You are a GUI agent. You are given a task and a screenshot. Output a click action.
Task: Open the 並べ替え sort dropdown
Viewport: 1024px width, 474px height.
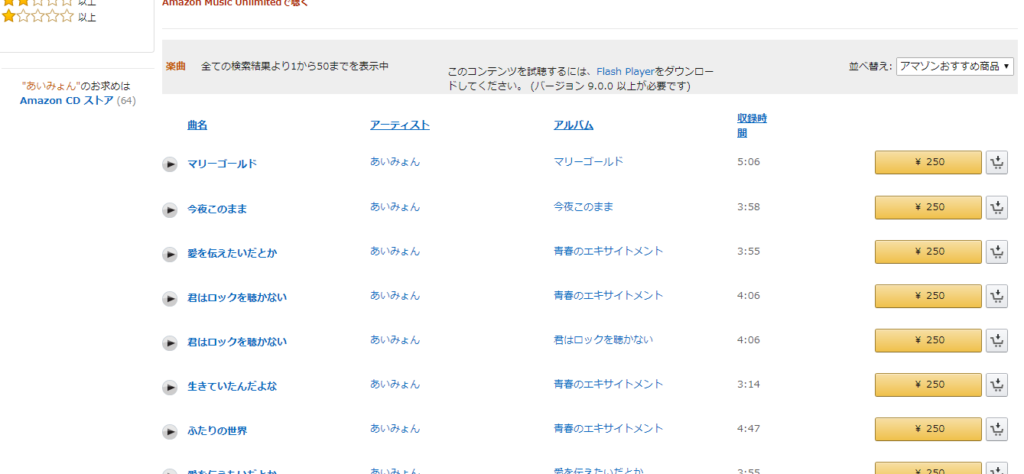click(x=955, y=66)
